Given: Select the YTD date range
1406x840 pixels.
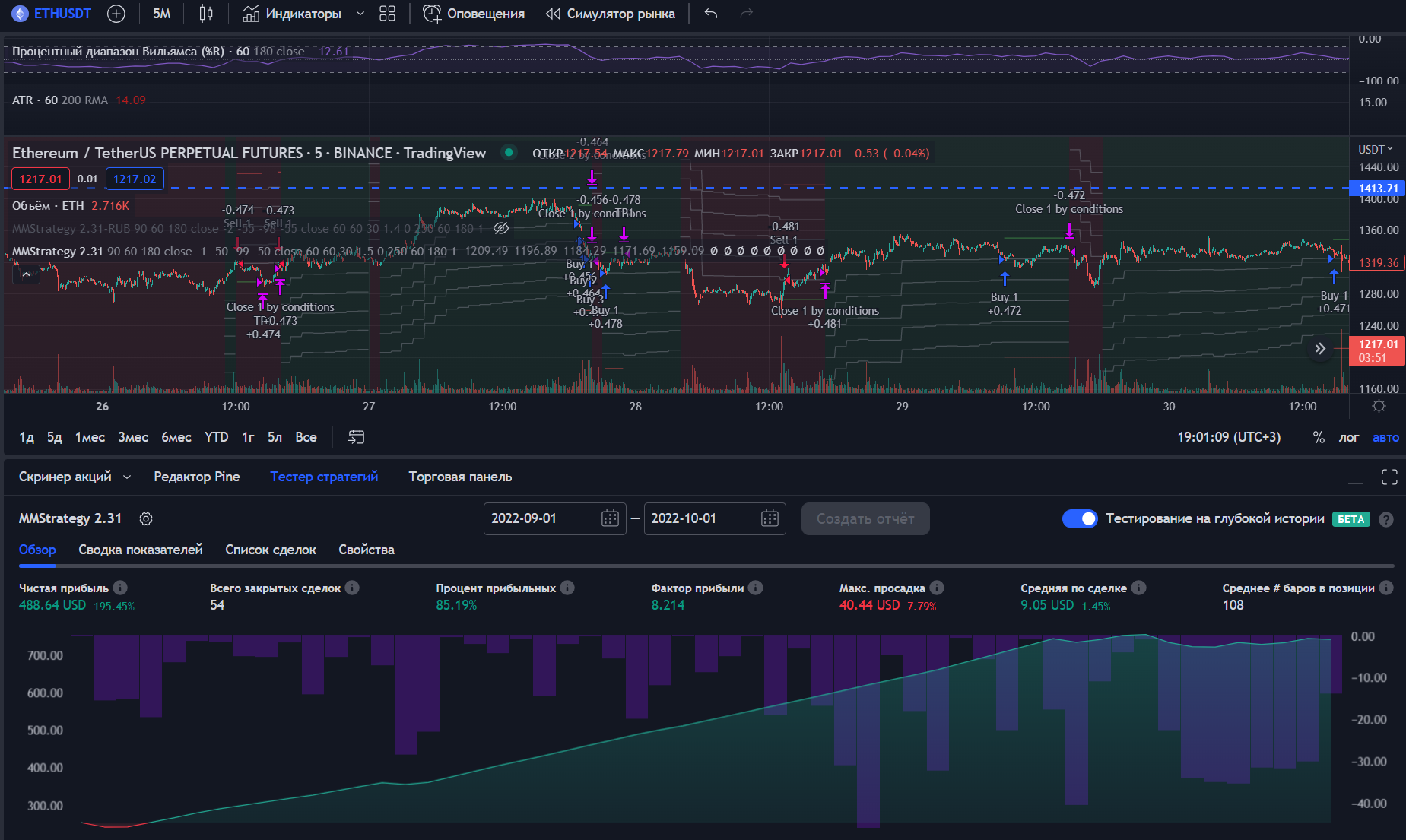Looking at the screenshot, I should tap(217, 437).
